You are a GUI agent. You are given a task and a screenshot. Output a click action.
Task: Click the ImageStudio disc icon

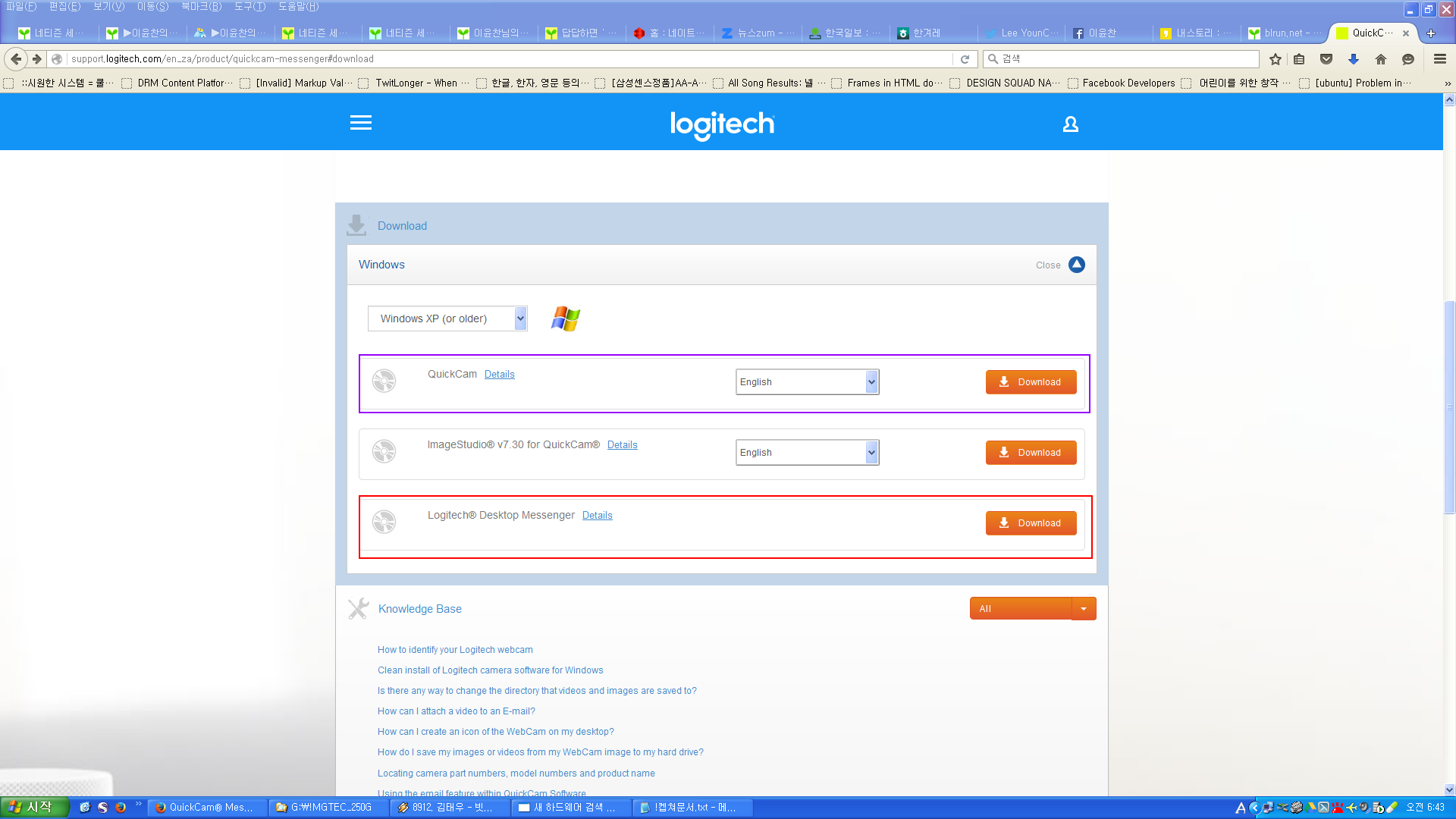(x=384, y=451)
